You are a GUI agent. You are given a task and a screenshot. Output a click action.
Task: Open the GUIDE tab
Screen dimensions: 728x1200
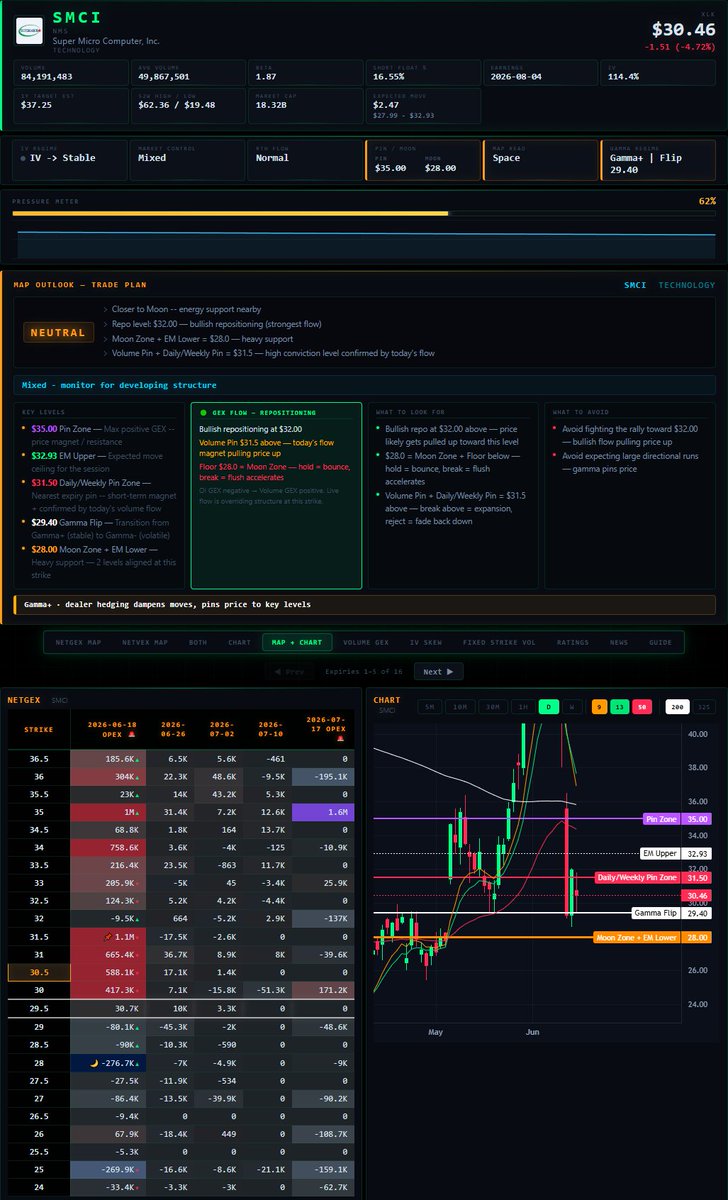(x=660, y=642)
